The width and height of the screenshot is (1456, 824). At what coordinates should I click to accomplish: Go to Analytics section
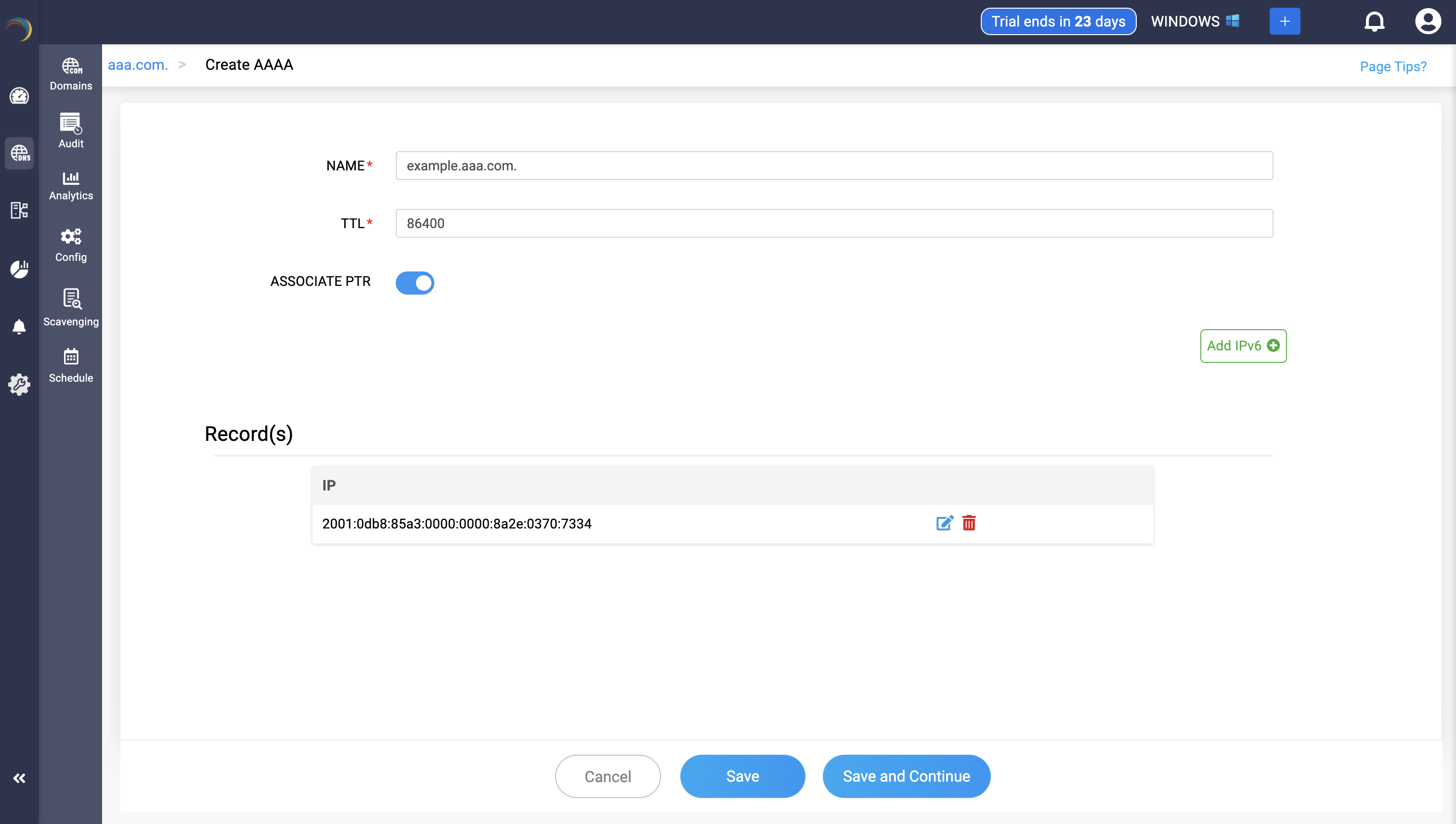click(x=71, y=186)
